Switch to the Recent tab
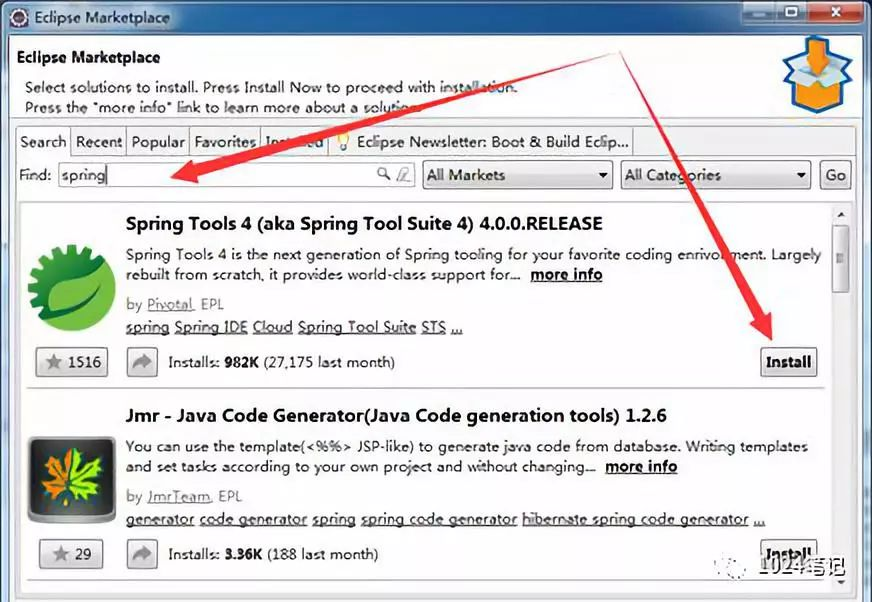Image resolution: width=872 pixels, height=602 pixels. point(99,141)
